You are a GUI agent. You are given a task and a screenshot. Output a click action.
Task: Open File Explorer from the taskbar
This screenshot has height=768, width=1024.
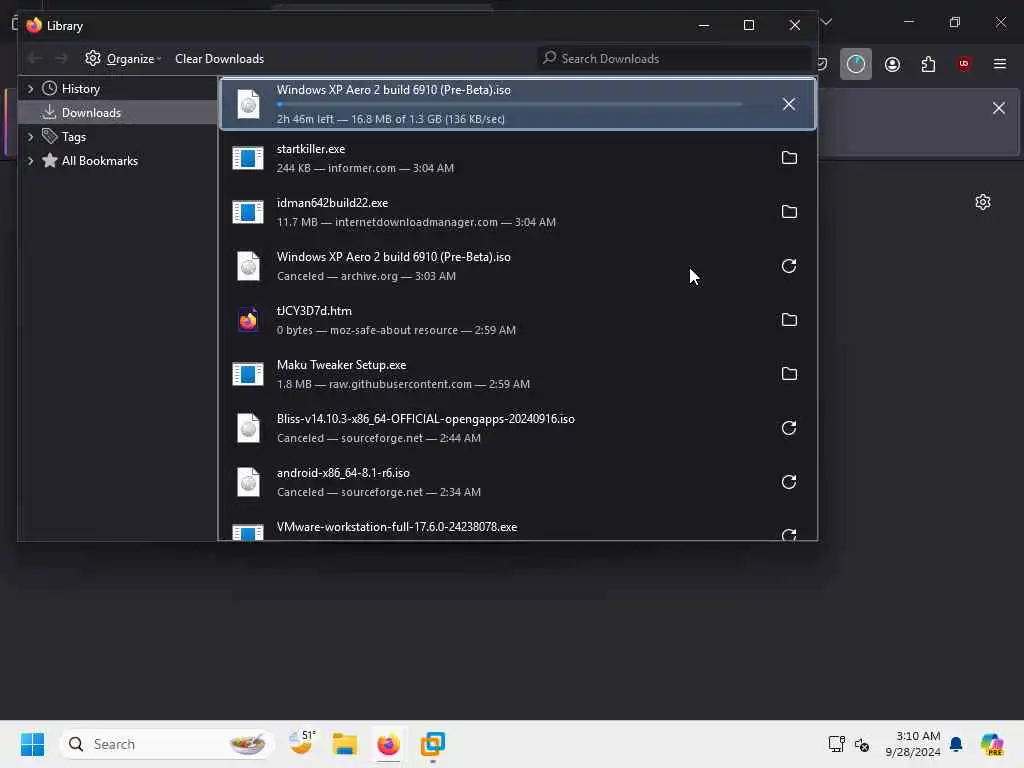345,744
